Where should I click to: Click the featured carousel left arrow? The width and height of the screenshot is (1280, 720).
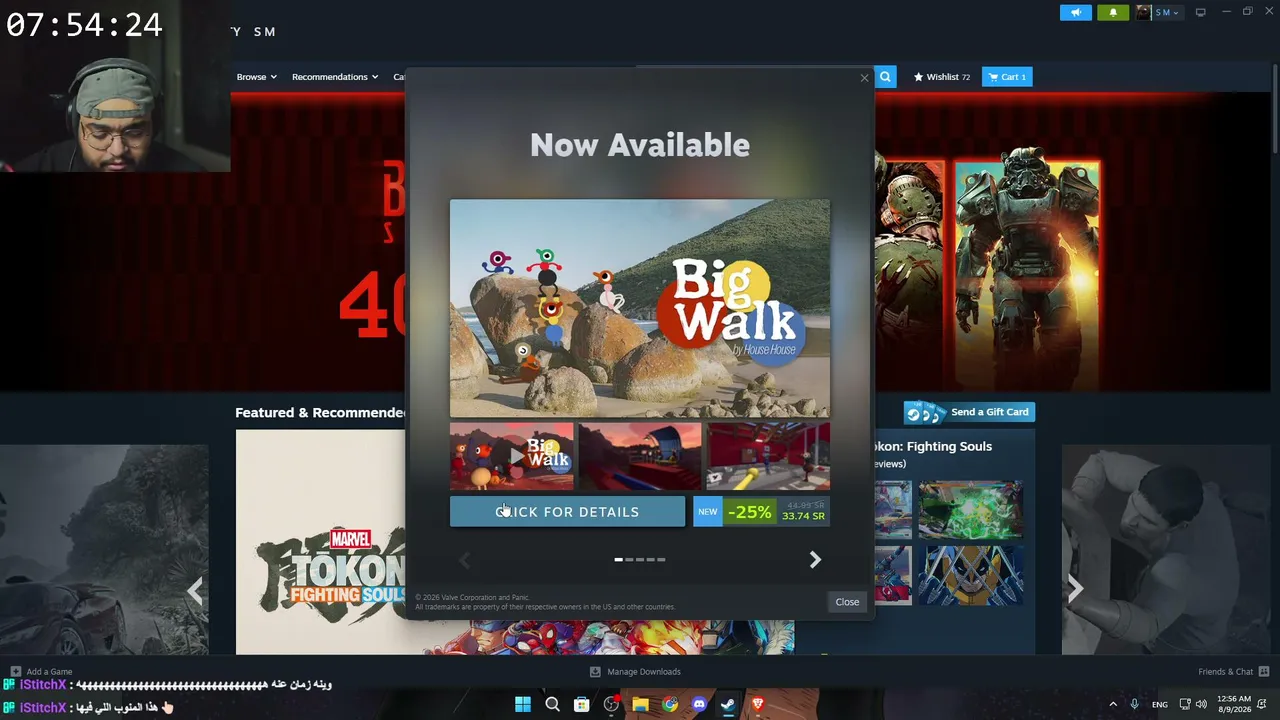[x=195, y=590]
